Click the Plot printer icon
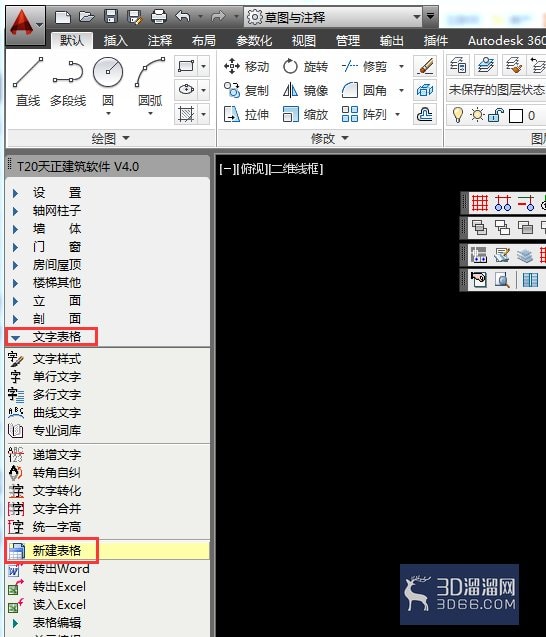The image size is (546, 637). (159, 17)
